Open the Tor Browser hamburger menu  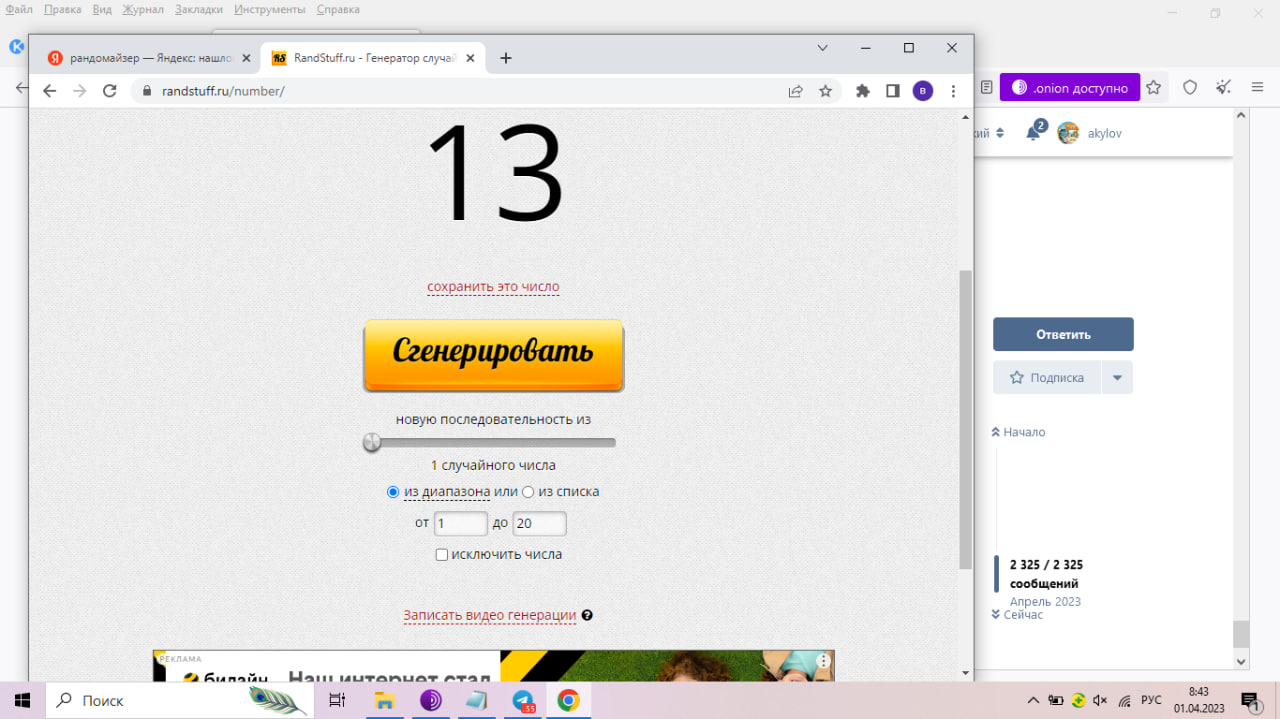(1258, 88)
